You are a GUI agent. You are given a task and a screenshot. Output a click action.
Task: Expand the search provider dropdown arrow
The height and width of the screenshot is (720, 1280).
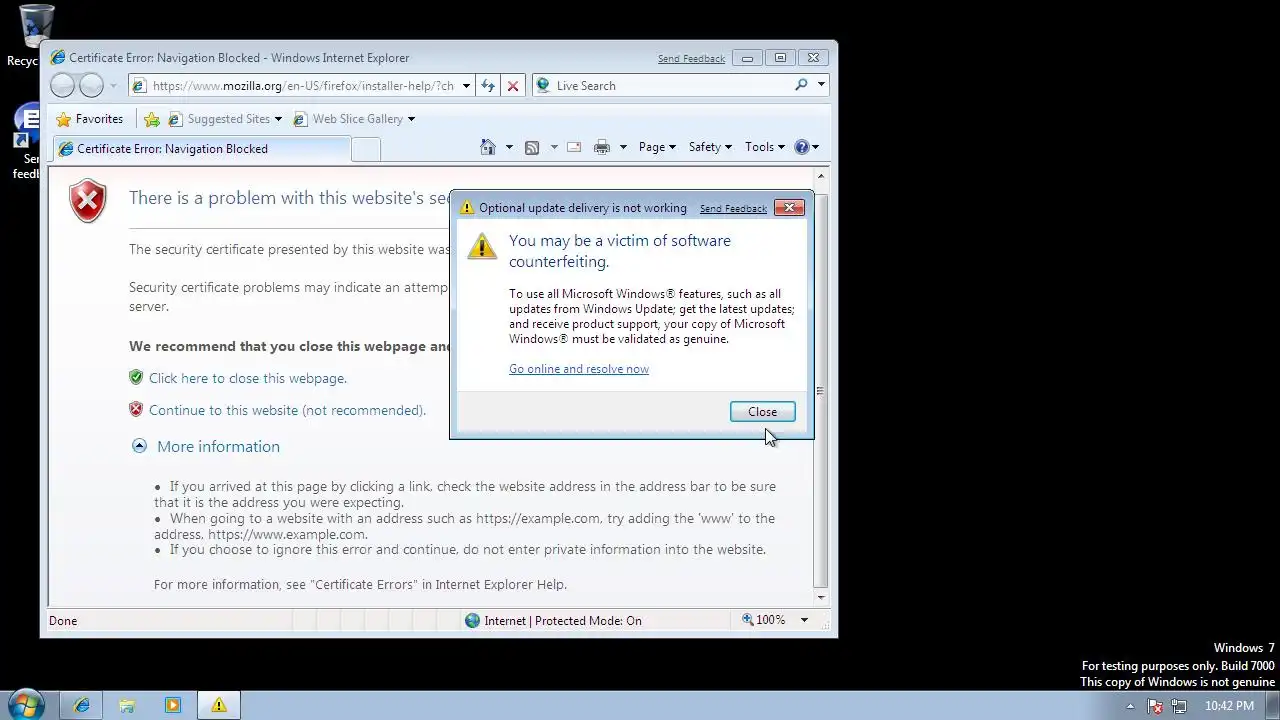(821, 85)
